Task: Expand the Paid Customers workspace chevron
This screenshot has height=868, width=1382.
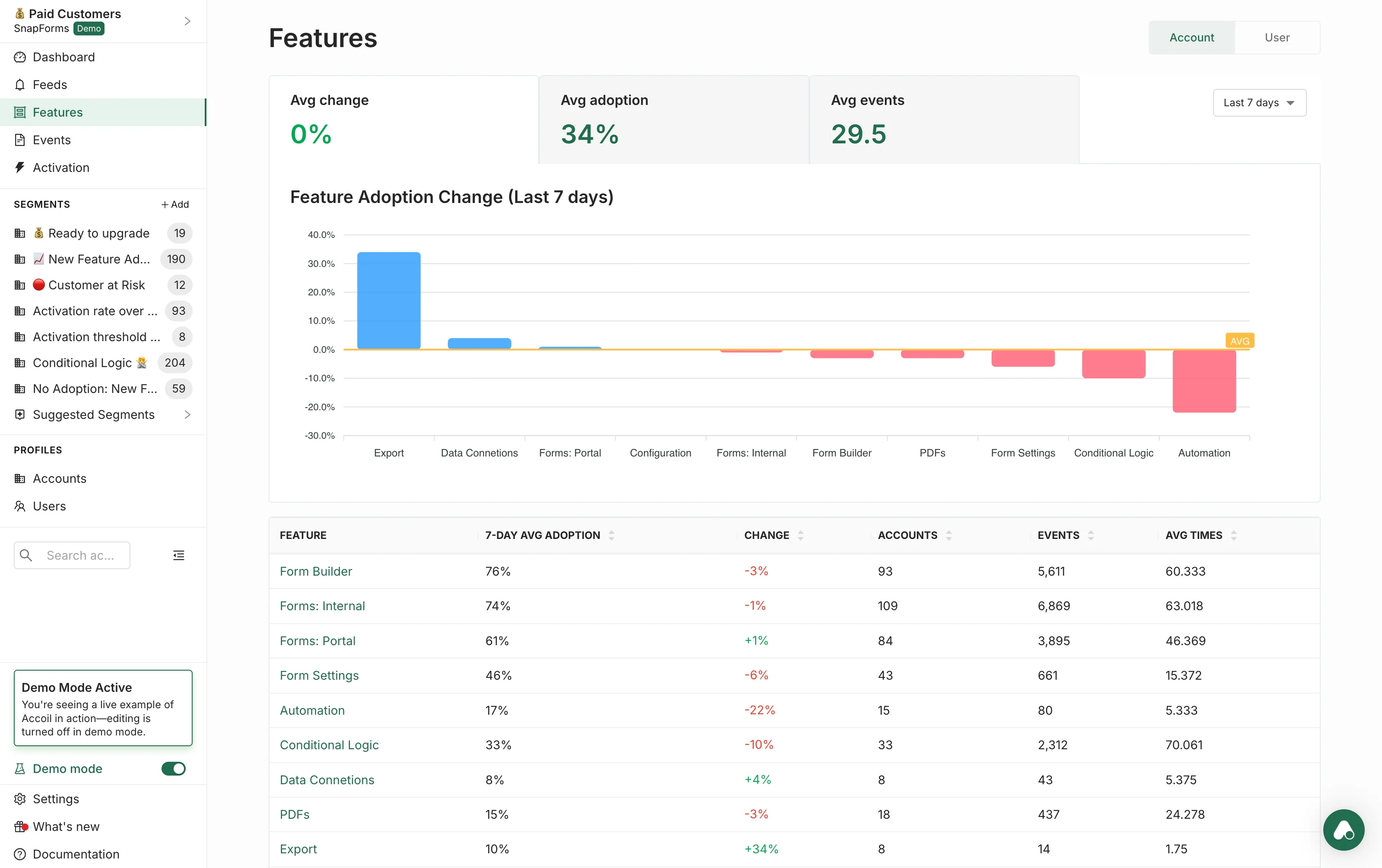Action: (x=187, y=21)
